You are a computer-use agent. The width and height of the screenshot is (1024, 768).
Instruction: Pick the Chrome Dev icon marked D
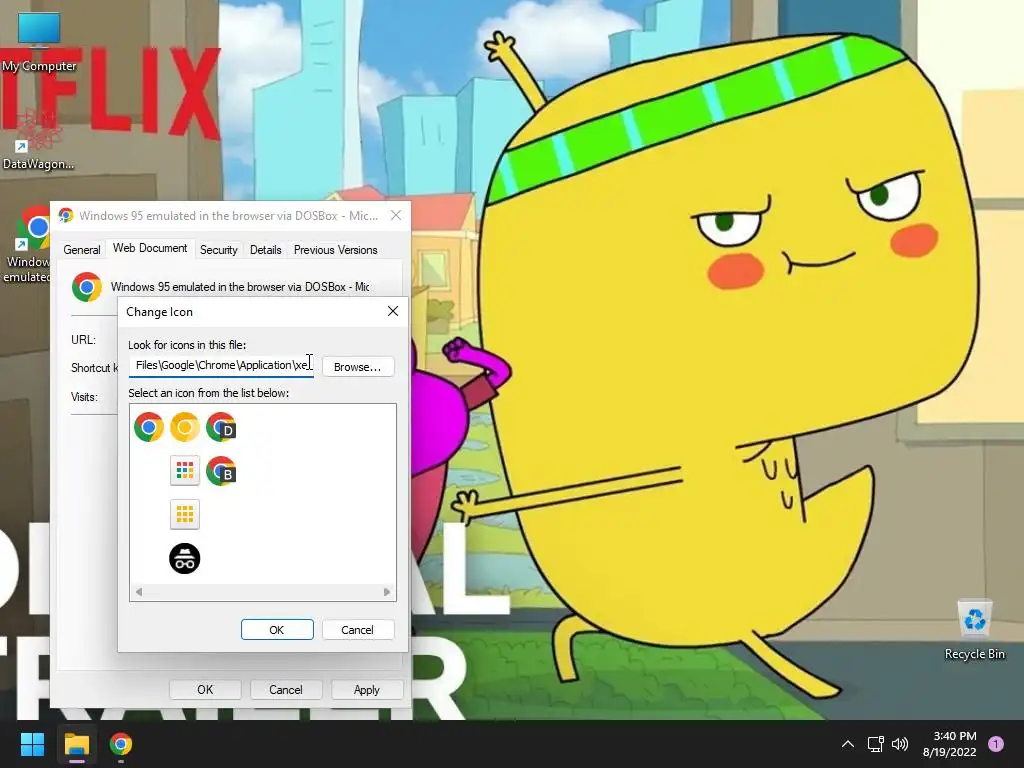[221, 427]
